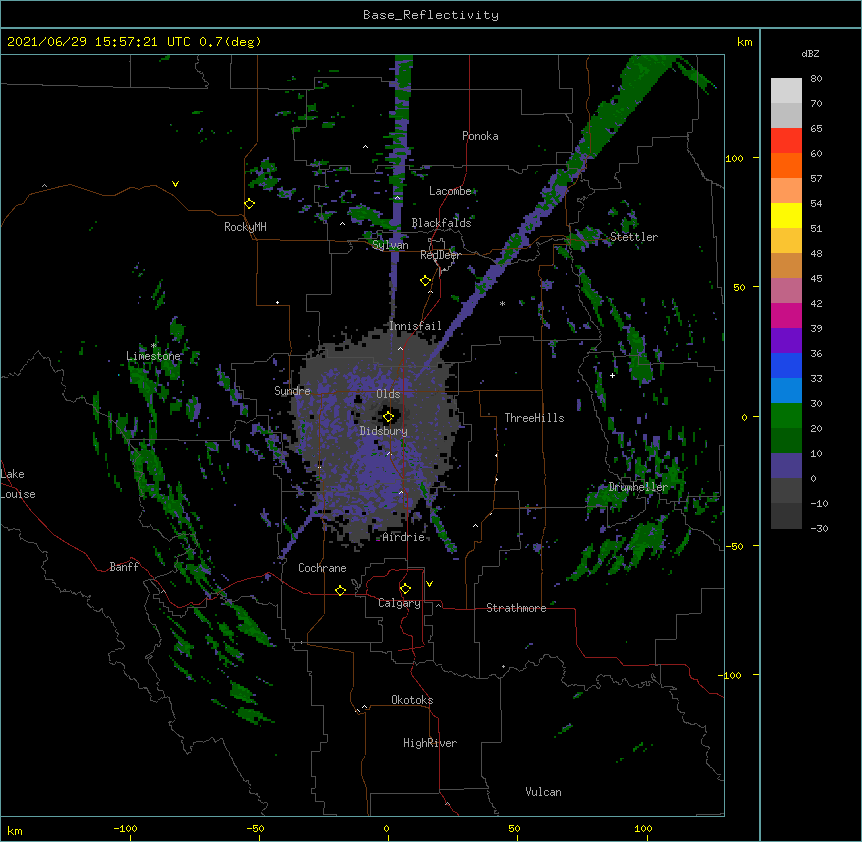862x842 pixels.
Task: Click the ThreeHills label
Action: point(534,418)
